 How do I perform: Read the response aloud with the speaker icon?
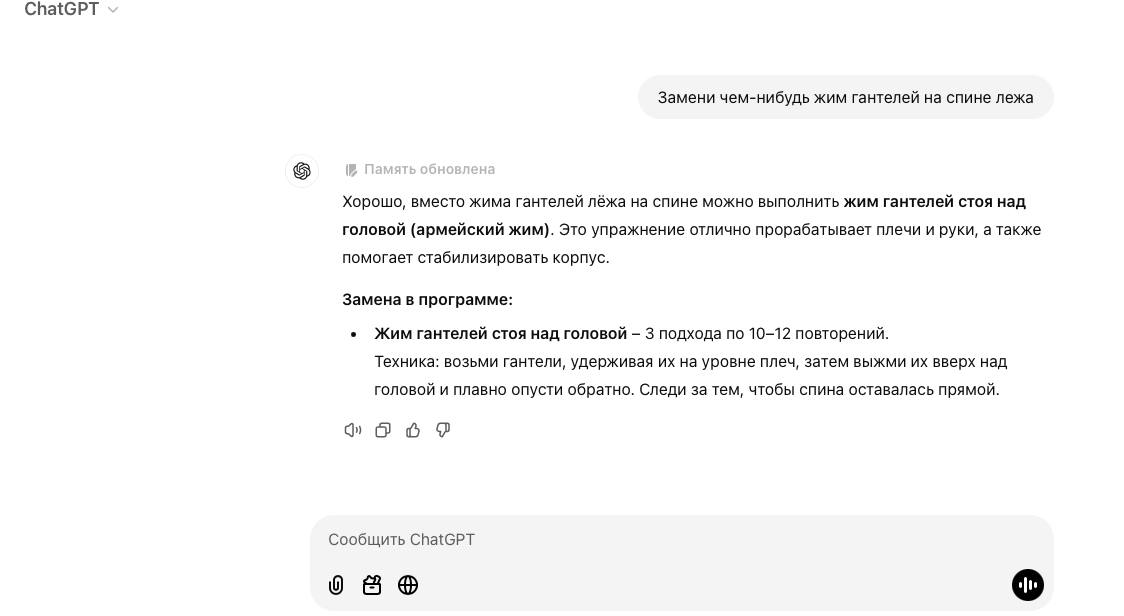click(x=352, y=429)
